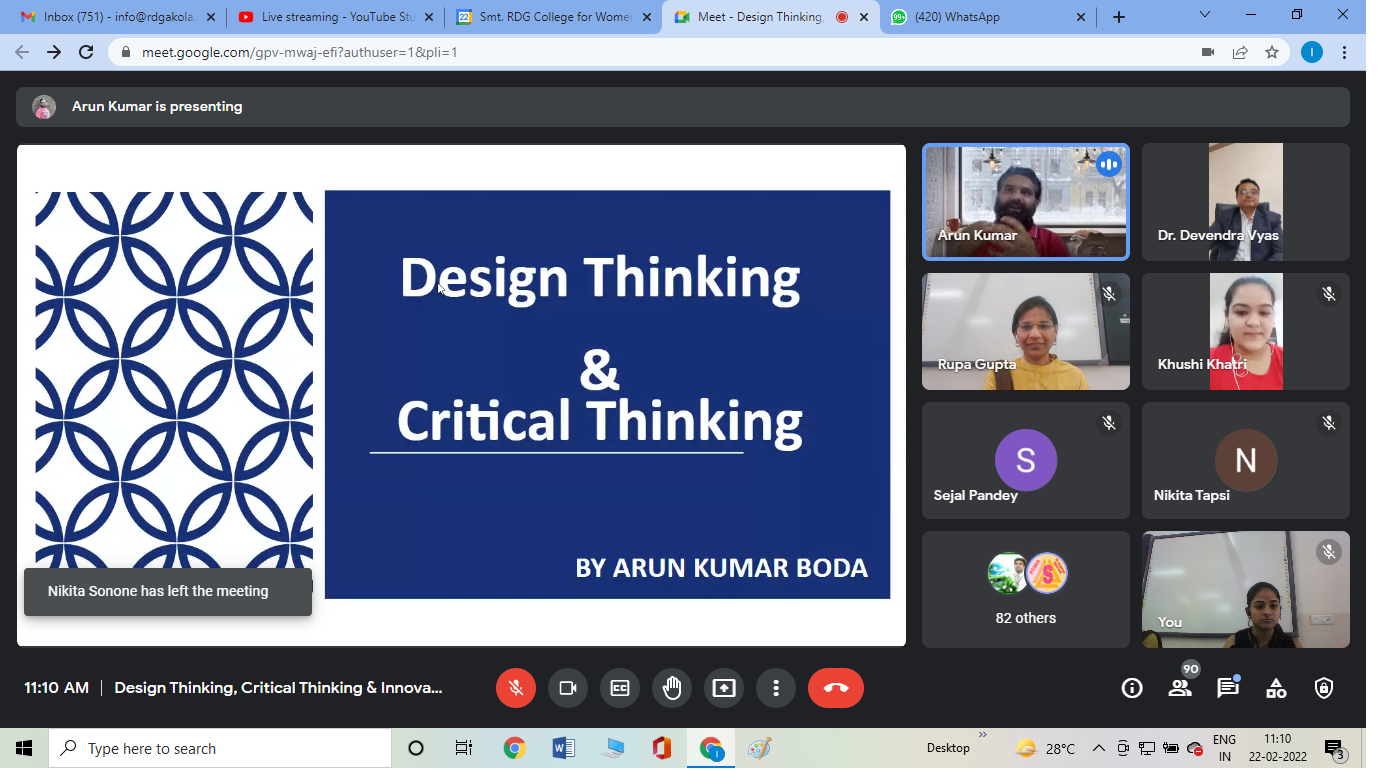Unmute the microphone

pyautogui.click(x=516, y=688)
